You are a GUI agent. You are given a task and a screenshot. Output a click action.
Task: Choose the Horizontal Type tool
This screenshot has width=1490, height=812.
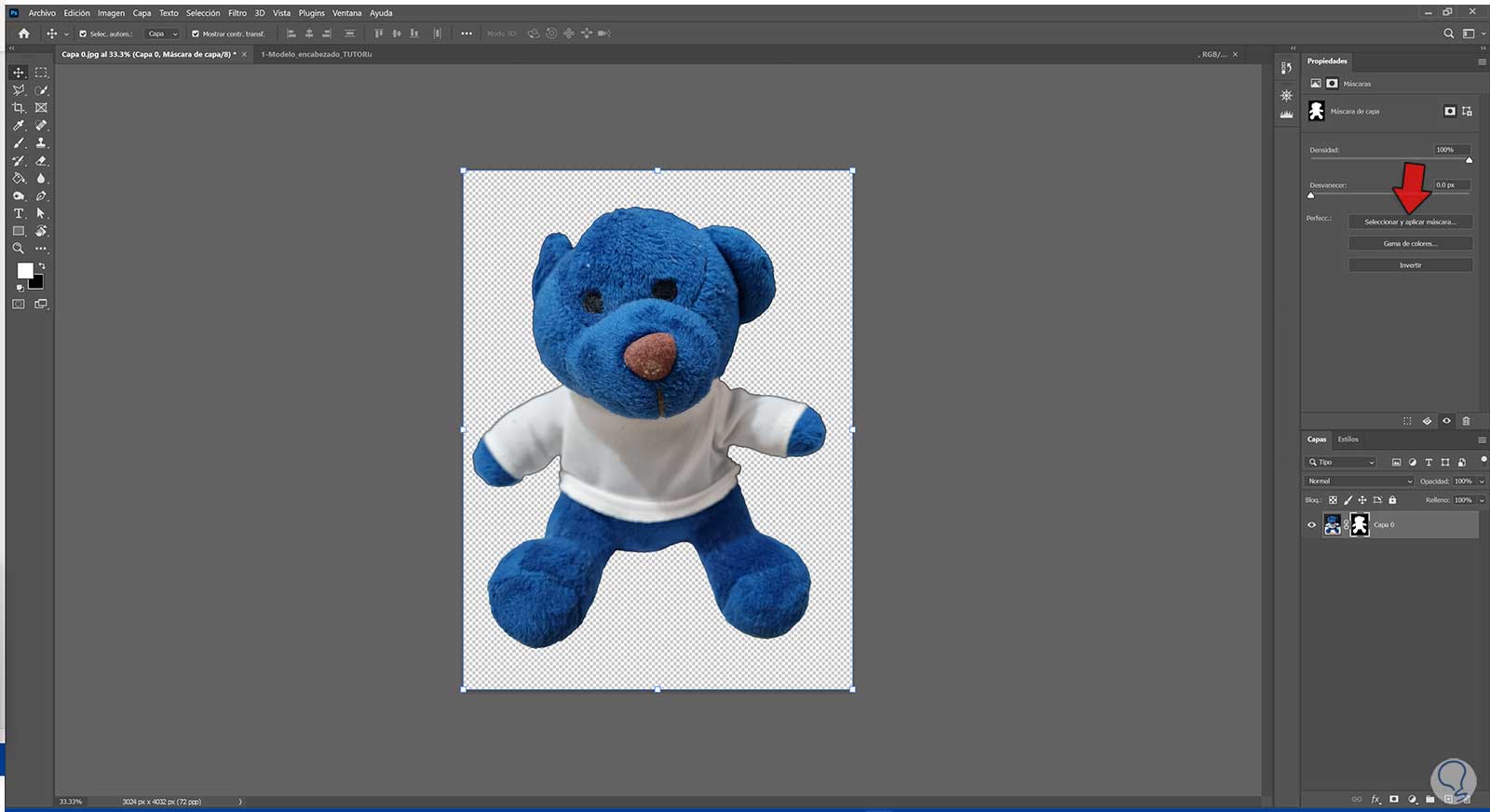(x=18, y=213)
